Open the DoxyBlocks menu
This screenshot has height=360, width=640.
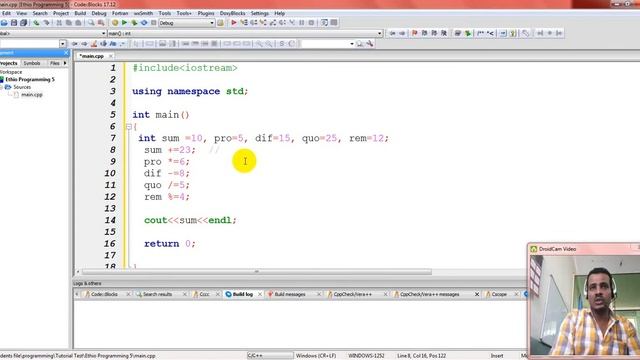pos(232,13)
